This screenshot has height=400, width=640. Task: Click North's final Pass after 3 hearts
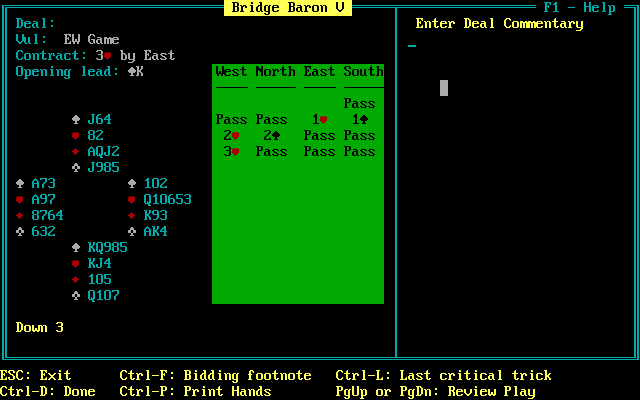pos(271,151)
